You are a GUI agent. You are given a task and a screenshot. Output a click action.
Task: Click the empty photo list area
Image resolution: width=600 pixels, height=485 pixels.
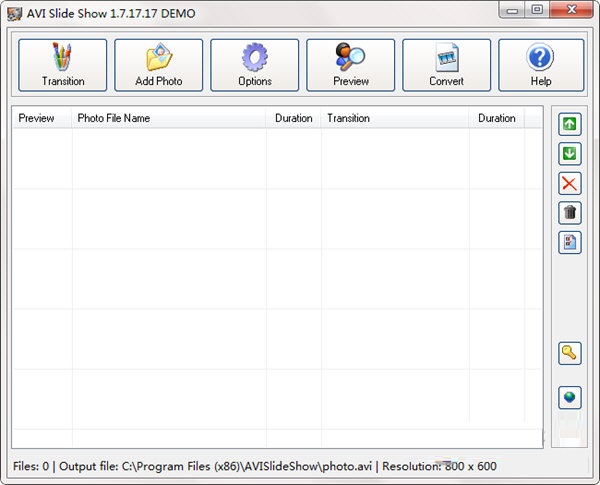point(277,287)
